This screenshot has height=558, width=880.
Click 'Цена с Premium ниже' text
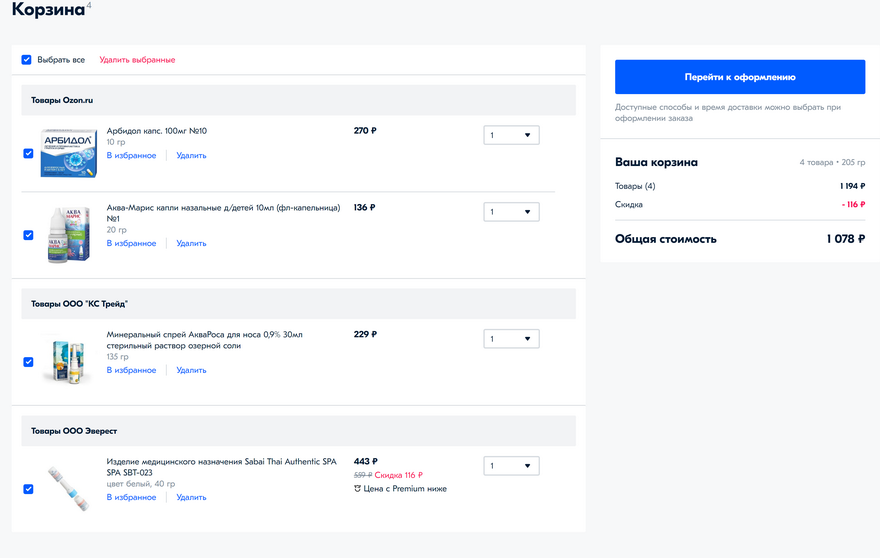click(405, 488)
